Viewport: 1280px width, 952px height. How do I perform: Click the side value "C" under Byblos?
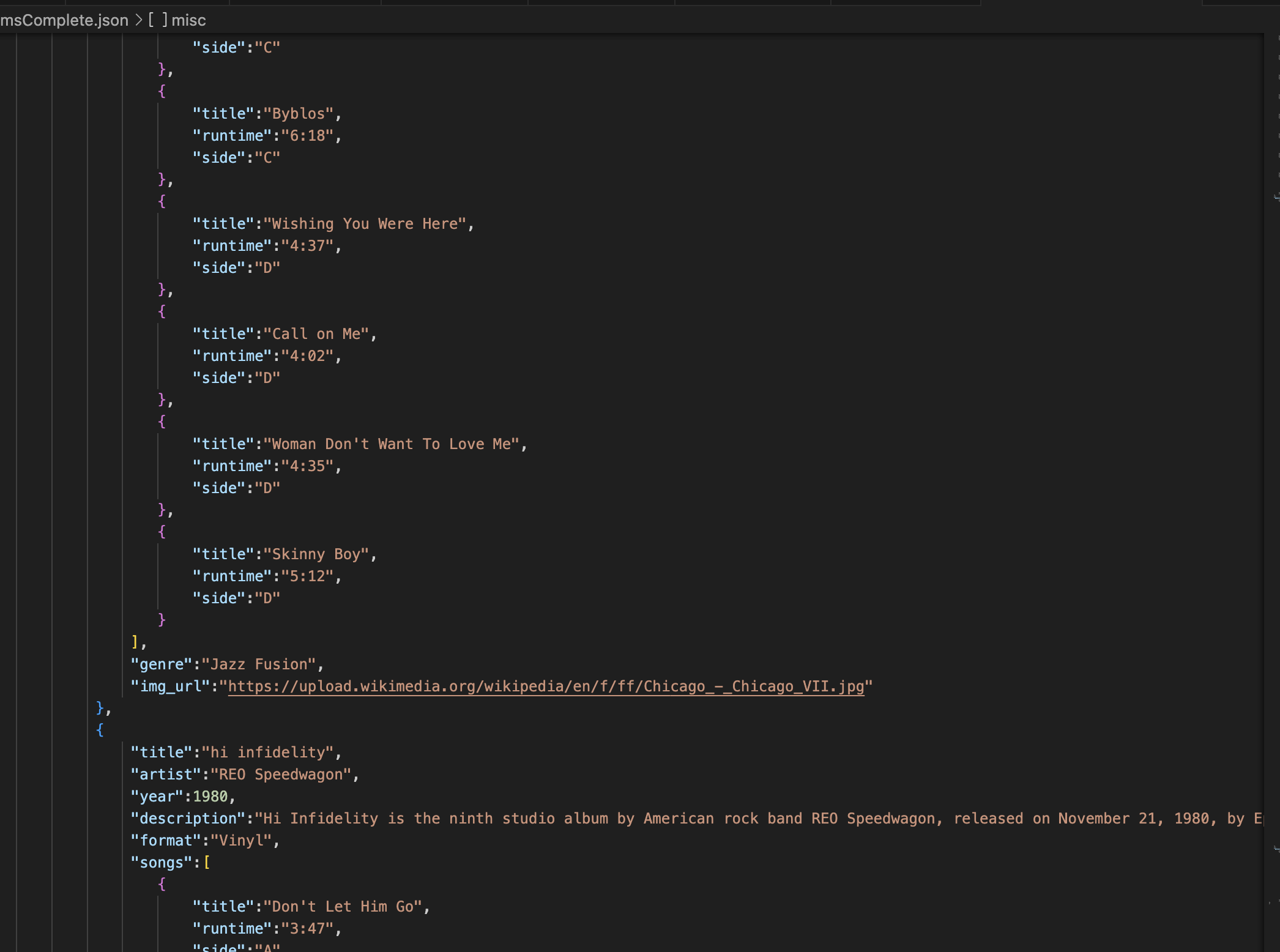pos(267,158)
